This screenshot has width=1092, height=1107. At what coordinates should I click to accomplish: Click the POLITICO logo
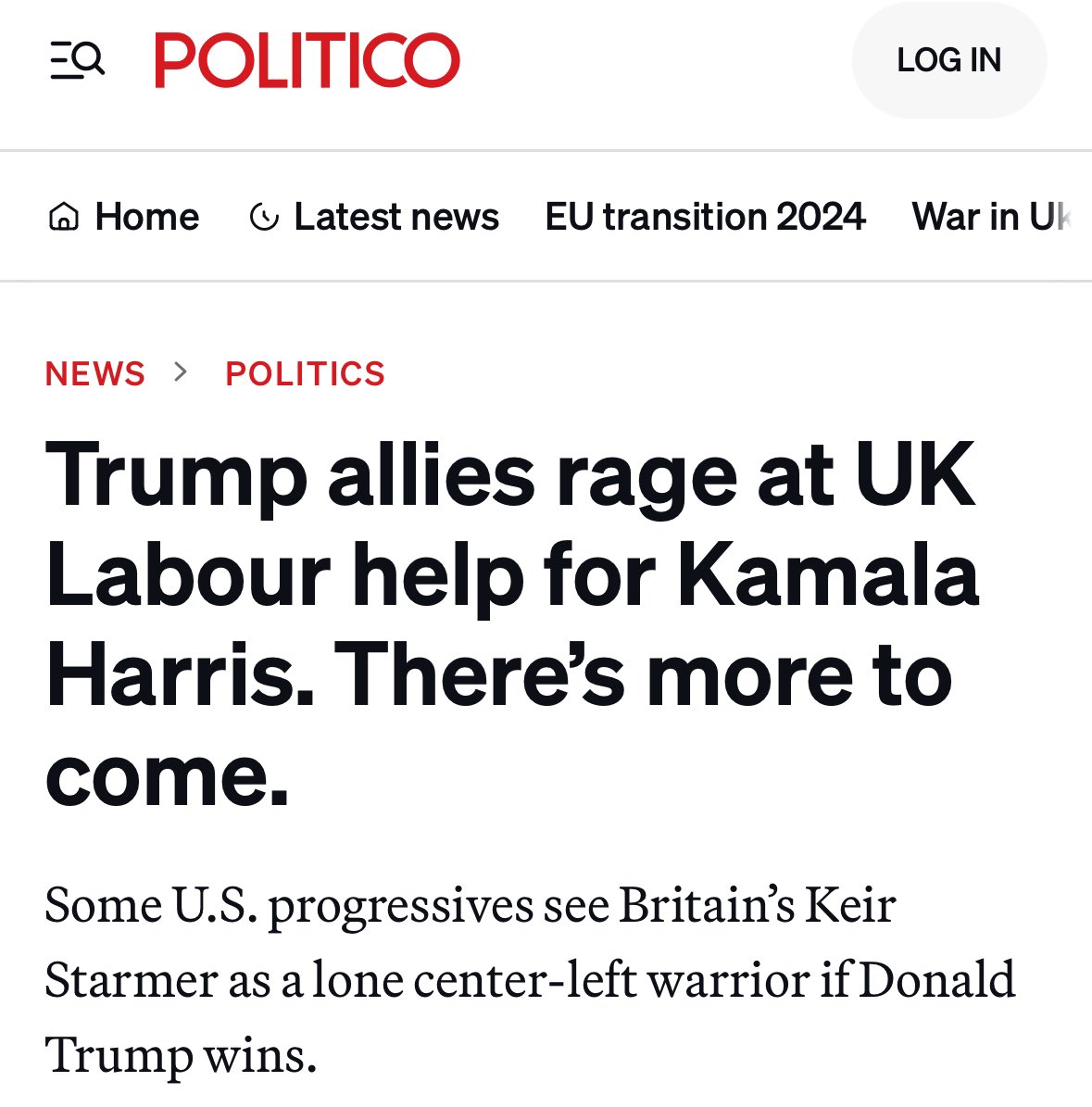[x=307, y=61]
